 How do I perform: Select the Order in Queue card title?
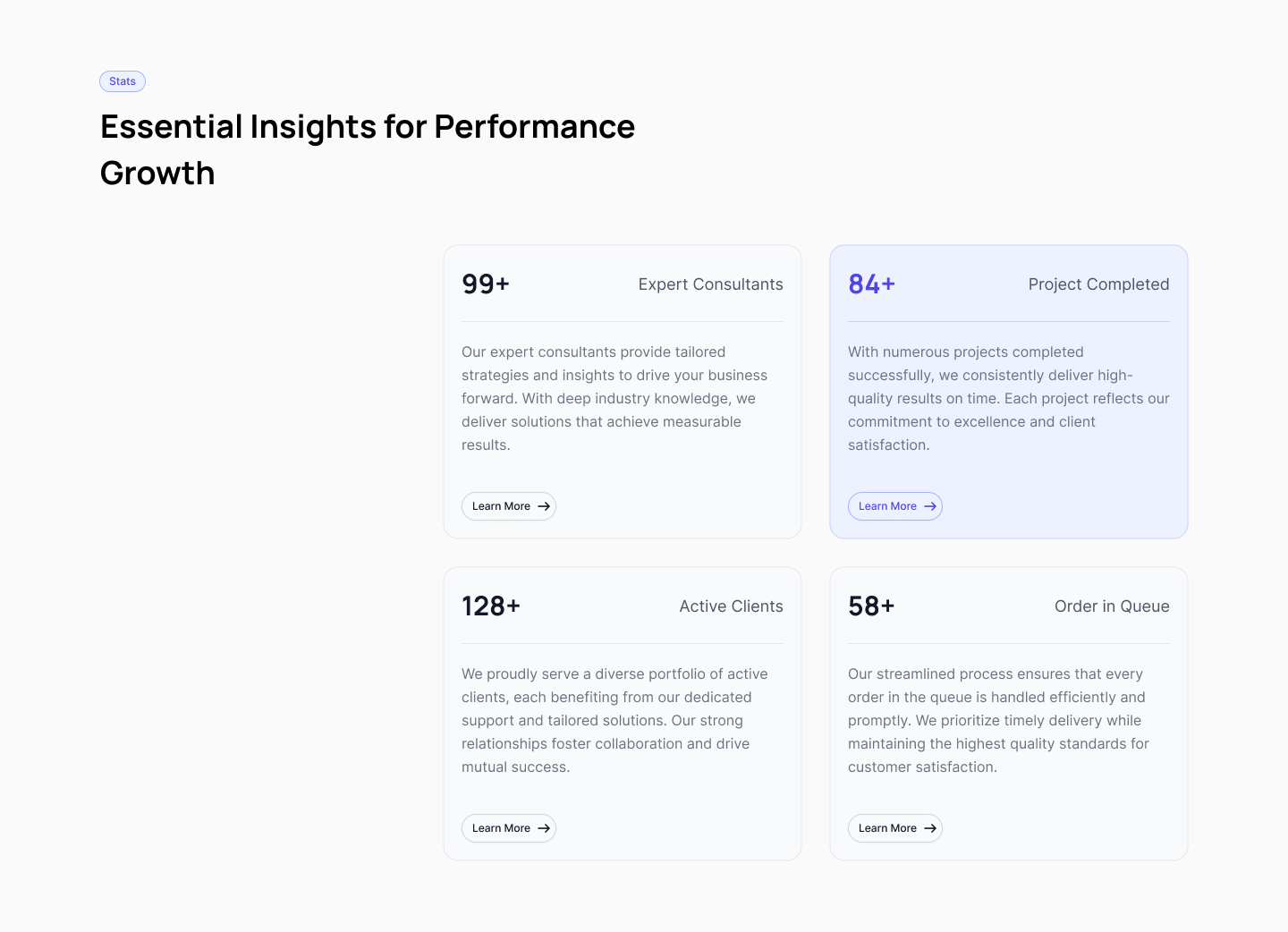1112,606
